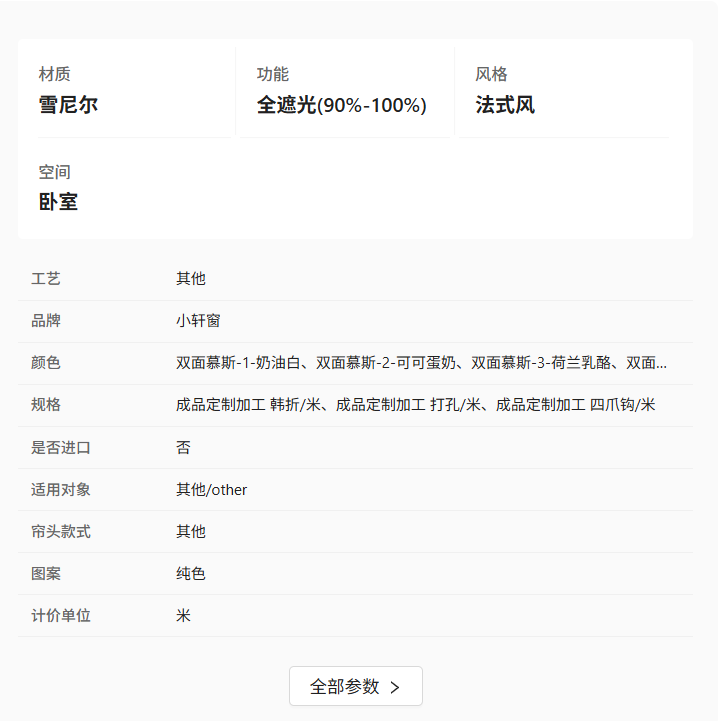Click the 计价单位 value 米

pos(183,616)
